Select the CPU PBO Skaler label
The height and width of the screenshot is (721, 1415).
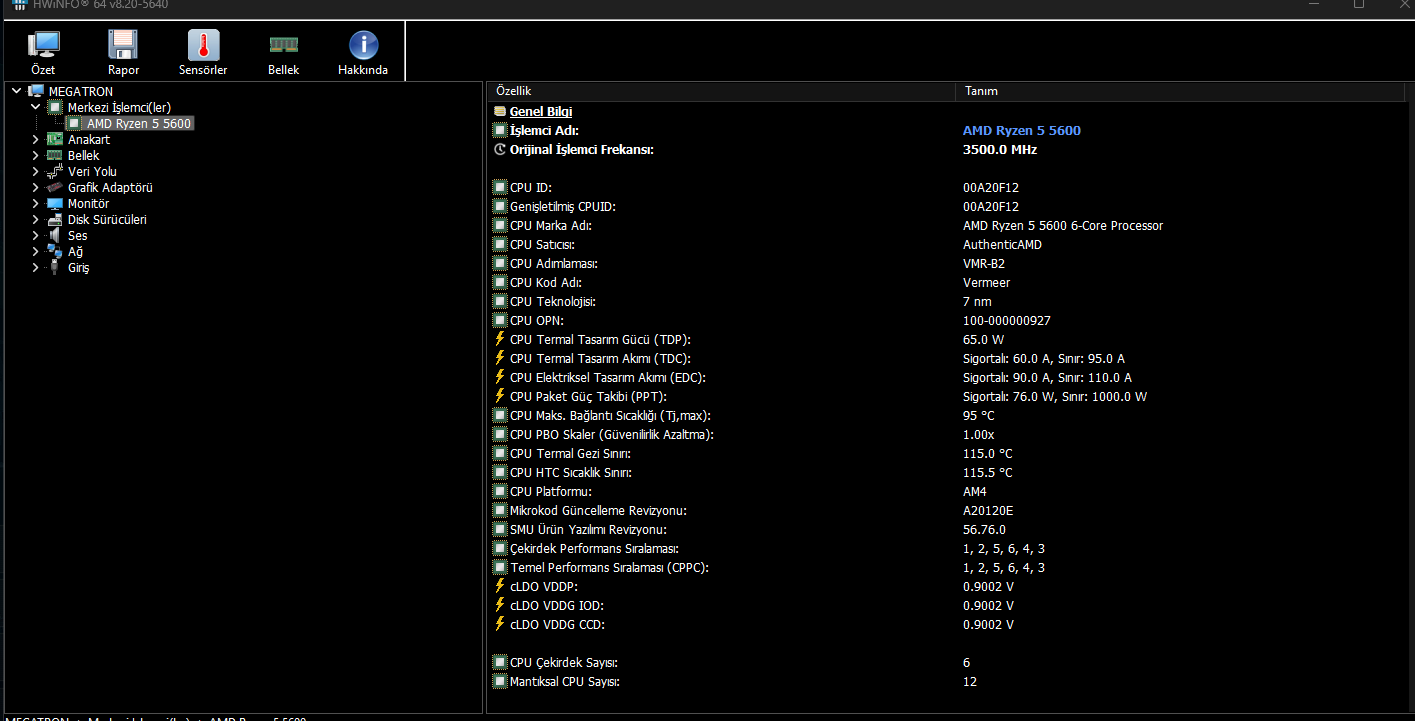[x=612, y=435]
